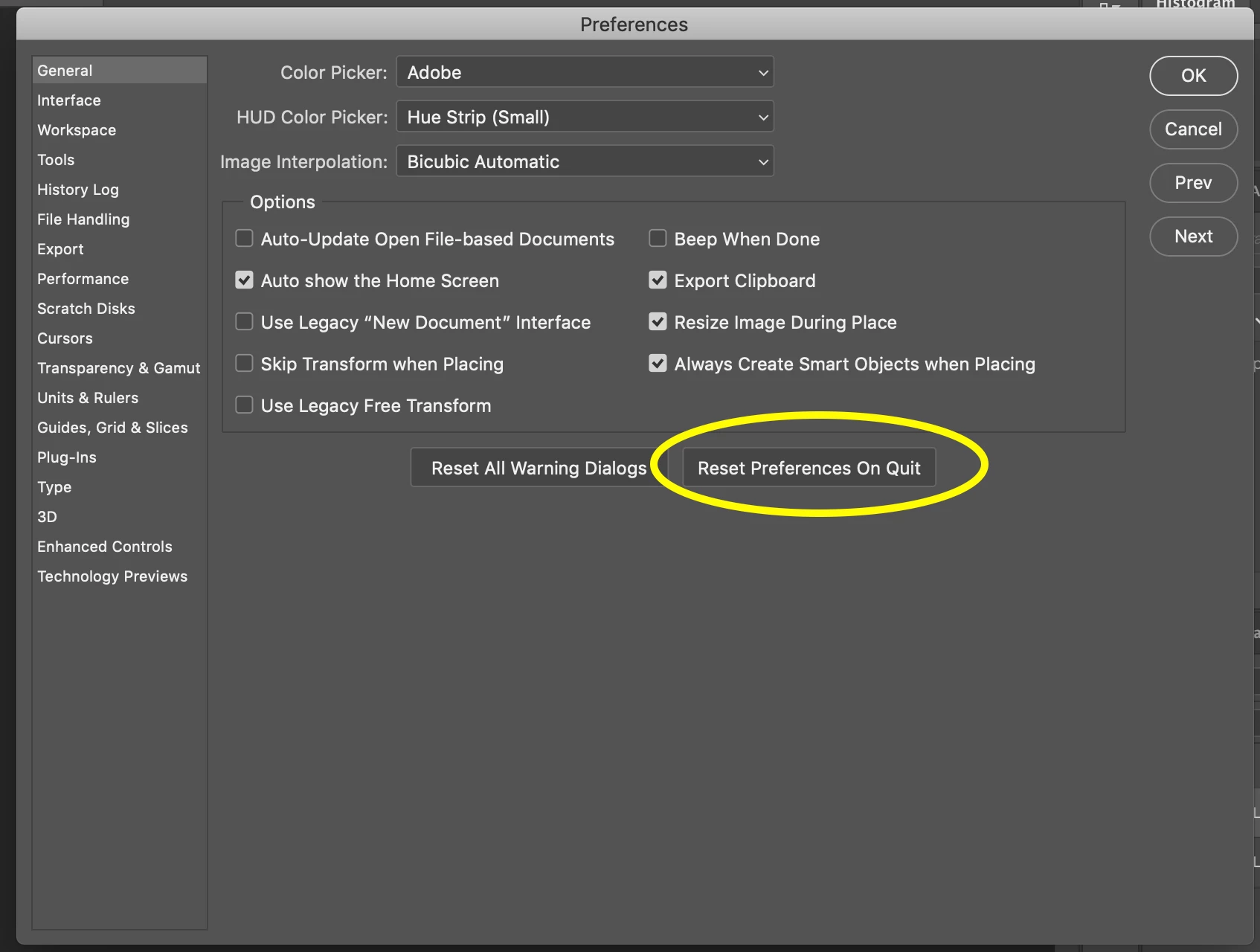This screenshot has height=952, width=1260.
Task: Expand the HUD Color Picker dropdown
Action: point(585,117)
